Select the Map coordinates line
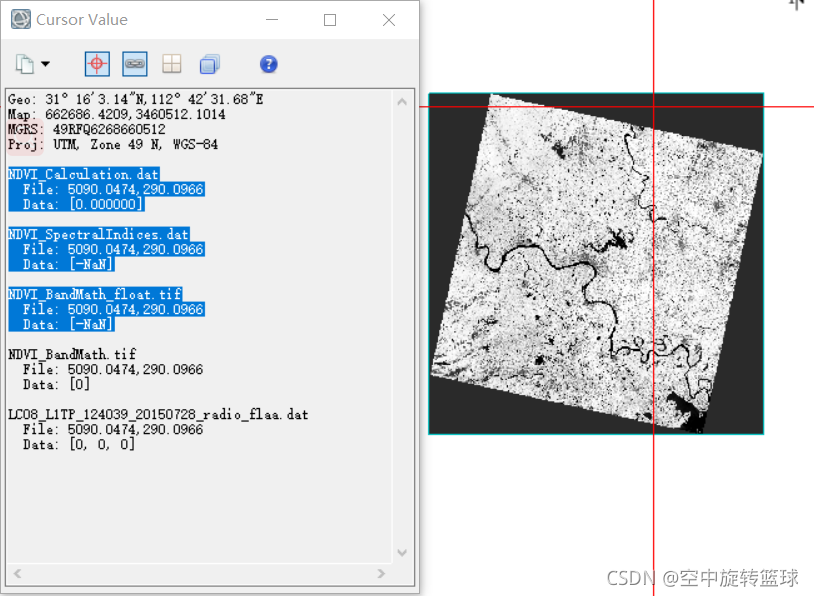Image resolution: width=814 pixels, height=596 pixels. (116, 114)
